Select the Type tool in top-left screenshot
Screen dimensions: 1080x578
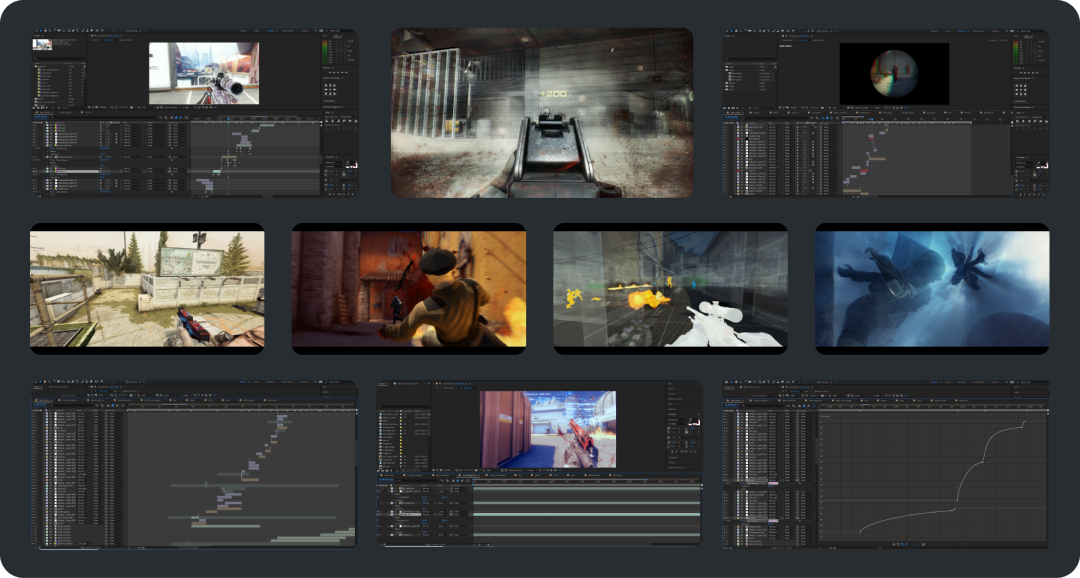click(x=77, y=30)
